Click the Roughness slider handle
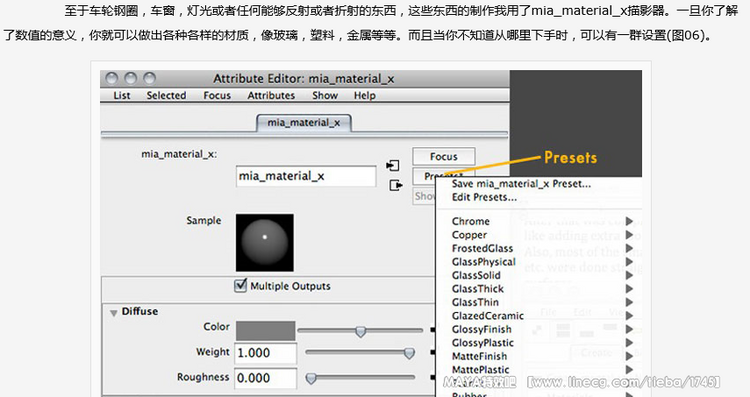Image resolution: width=750 pixels, height=397 pixels. click(x=311, y=378)
